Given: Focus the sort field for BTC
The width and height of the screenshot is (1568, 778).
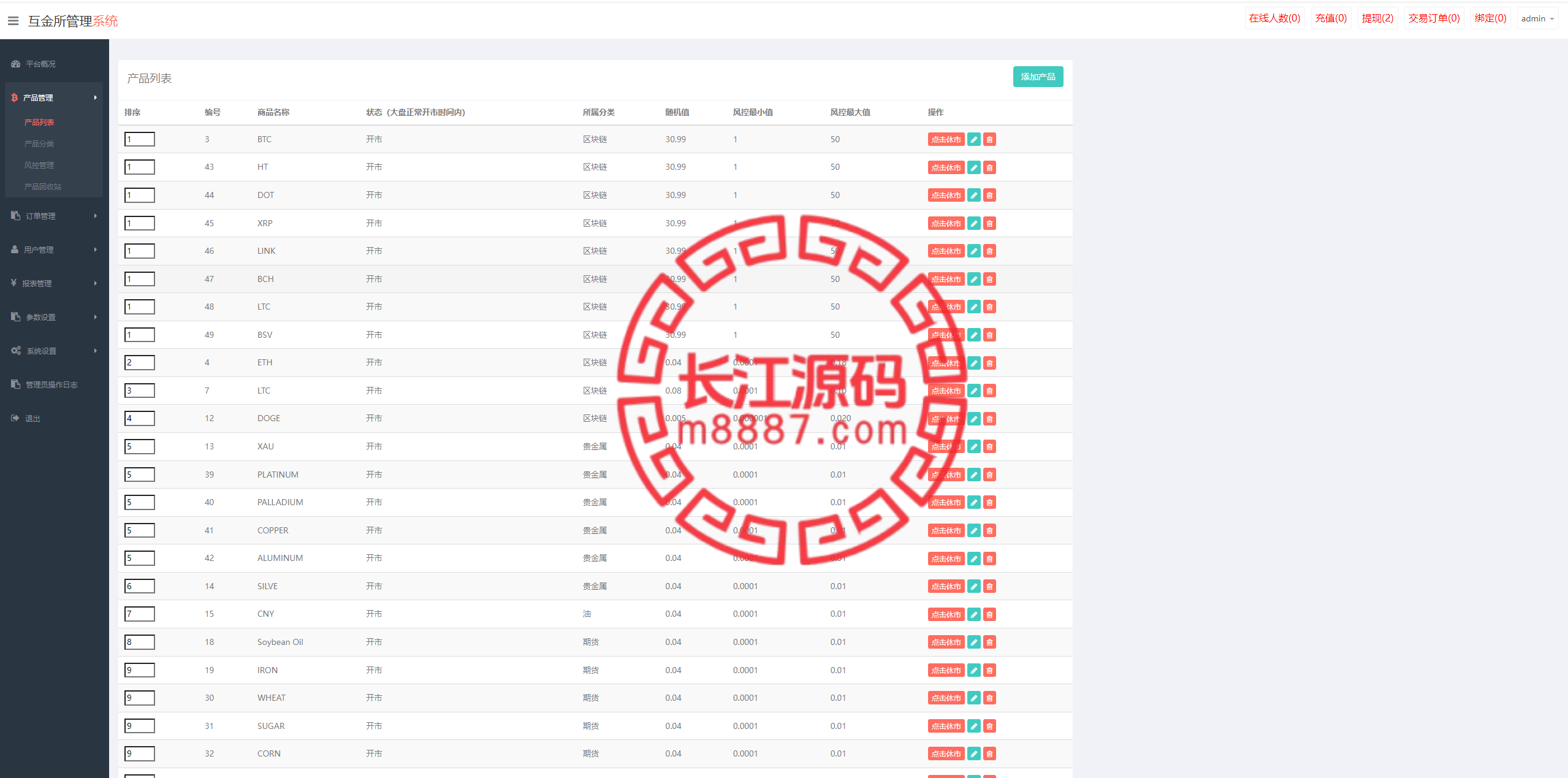Looking at the screenshot, I should pyautogui.click(x=140, y=139).
